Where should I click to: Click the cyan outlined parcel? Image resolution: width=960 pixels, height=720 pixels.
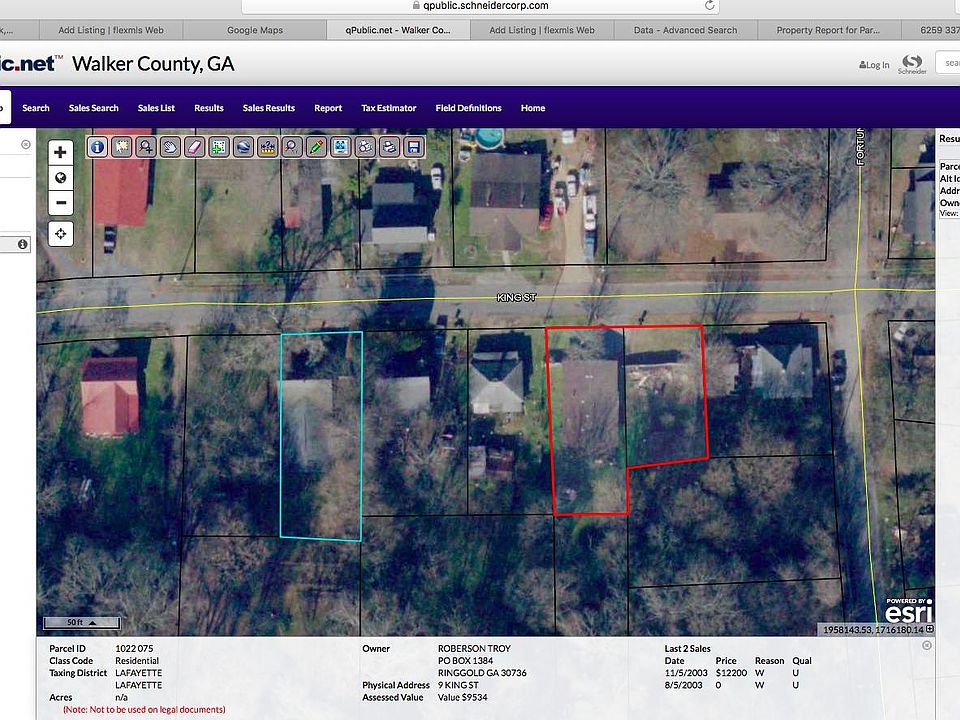pyautogui.click(x=321, y=436)
